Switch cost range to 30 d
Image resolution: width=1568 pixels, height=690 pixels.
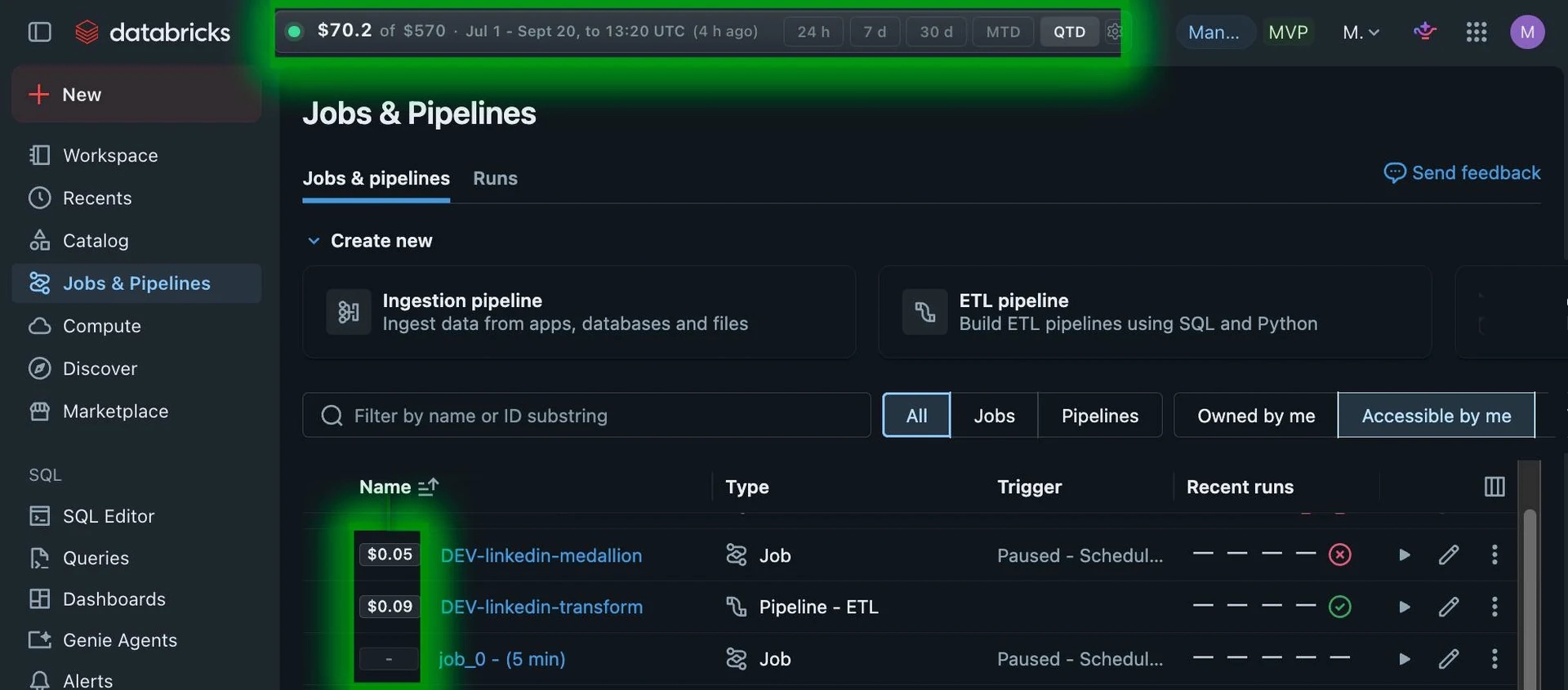[x=936, y=32]
